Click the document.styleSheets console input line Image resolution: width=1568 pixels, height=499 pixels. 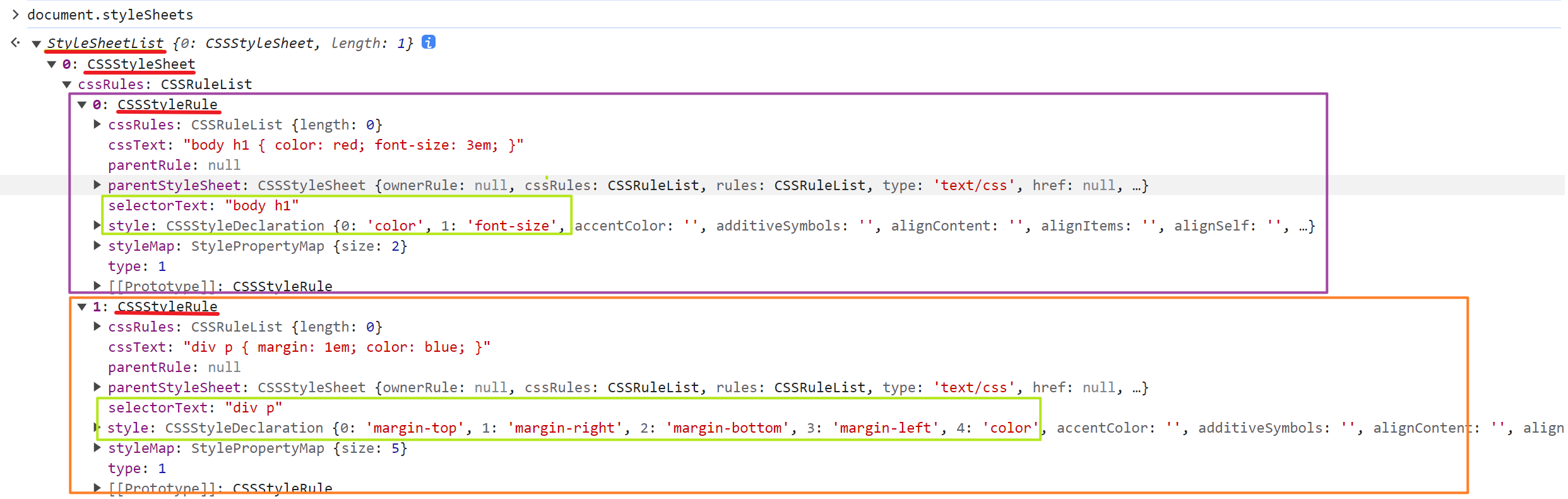tap(110, 15)
